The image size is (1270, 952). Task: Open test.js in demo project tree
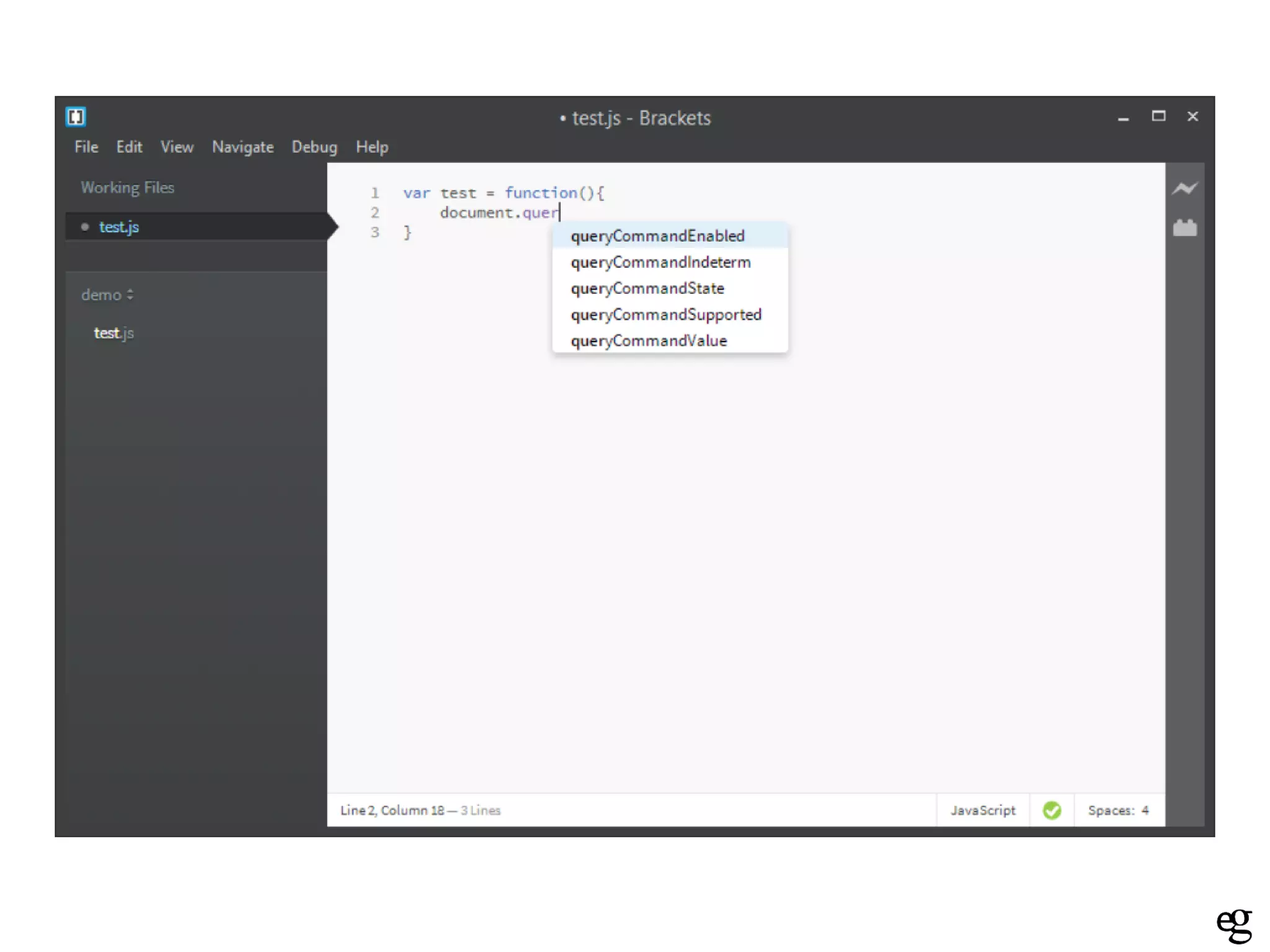tap(113, 333)
